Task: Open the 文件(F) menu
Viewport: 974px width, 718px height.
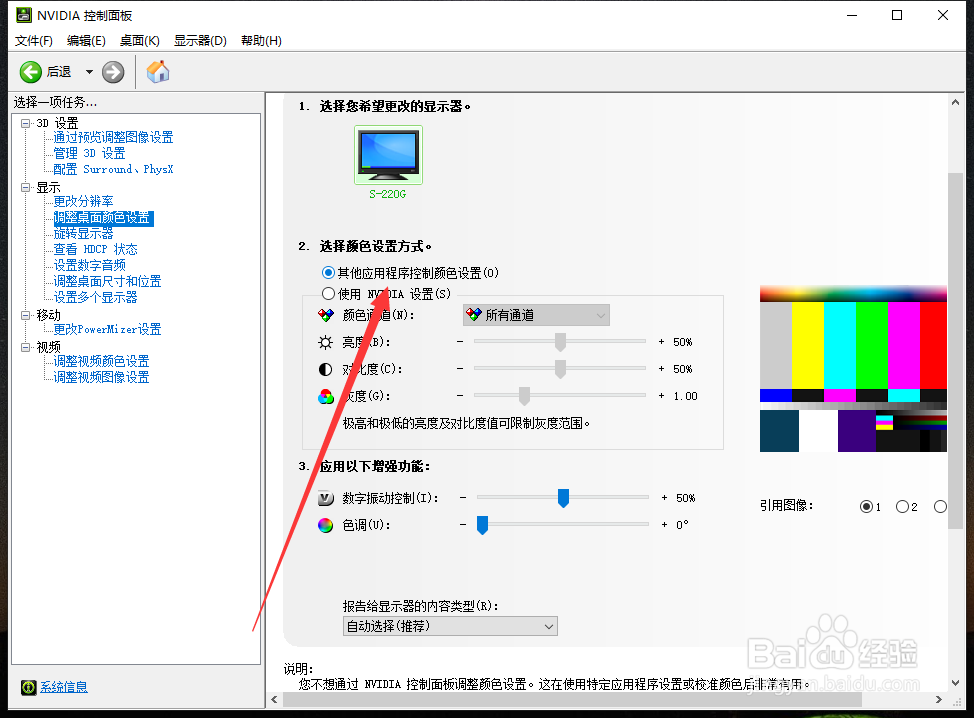Action: (x=34, y=40)
